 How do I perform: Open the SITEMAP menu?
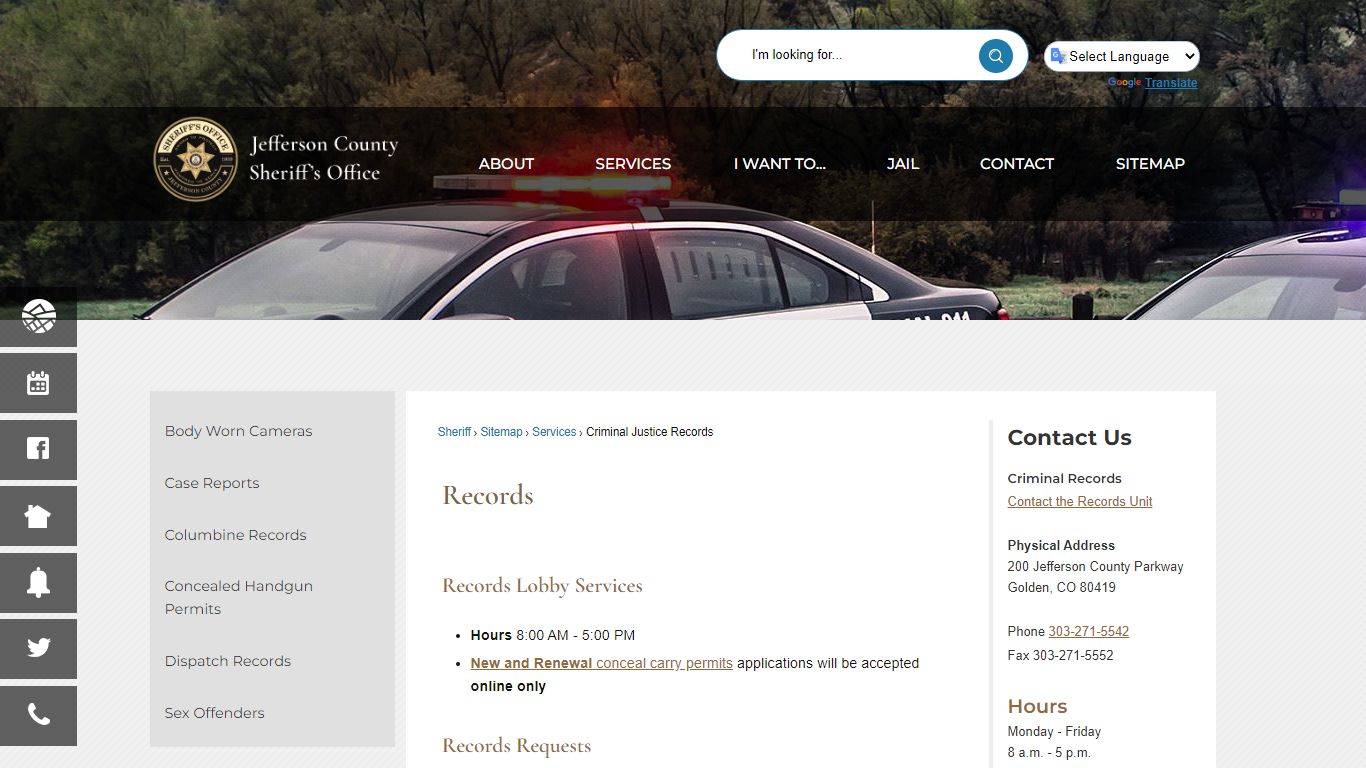click(x=1150, y=164)
